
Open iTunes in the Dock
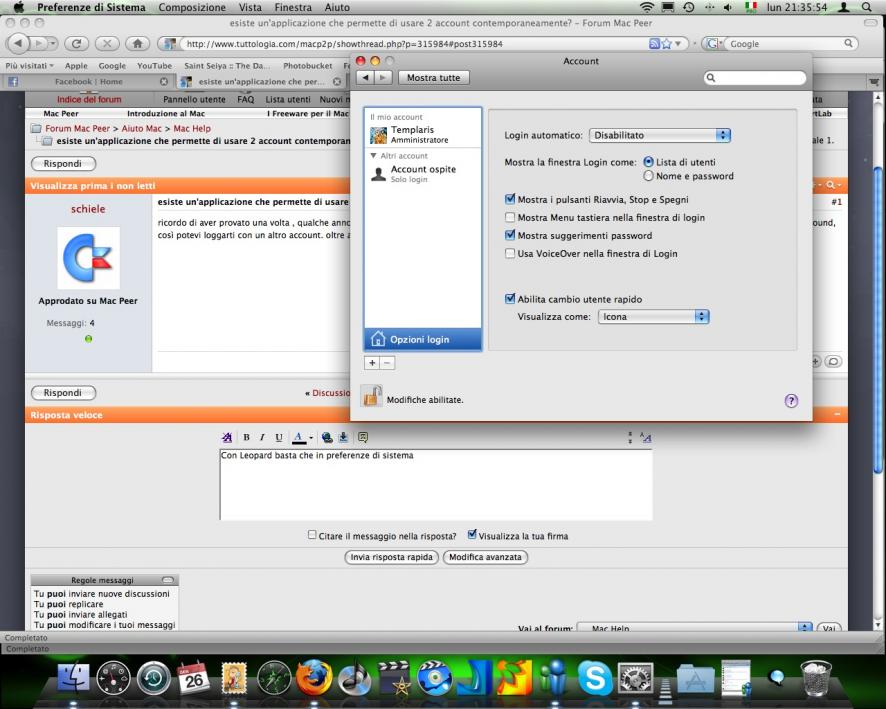coord(354,678)
